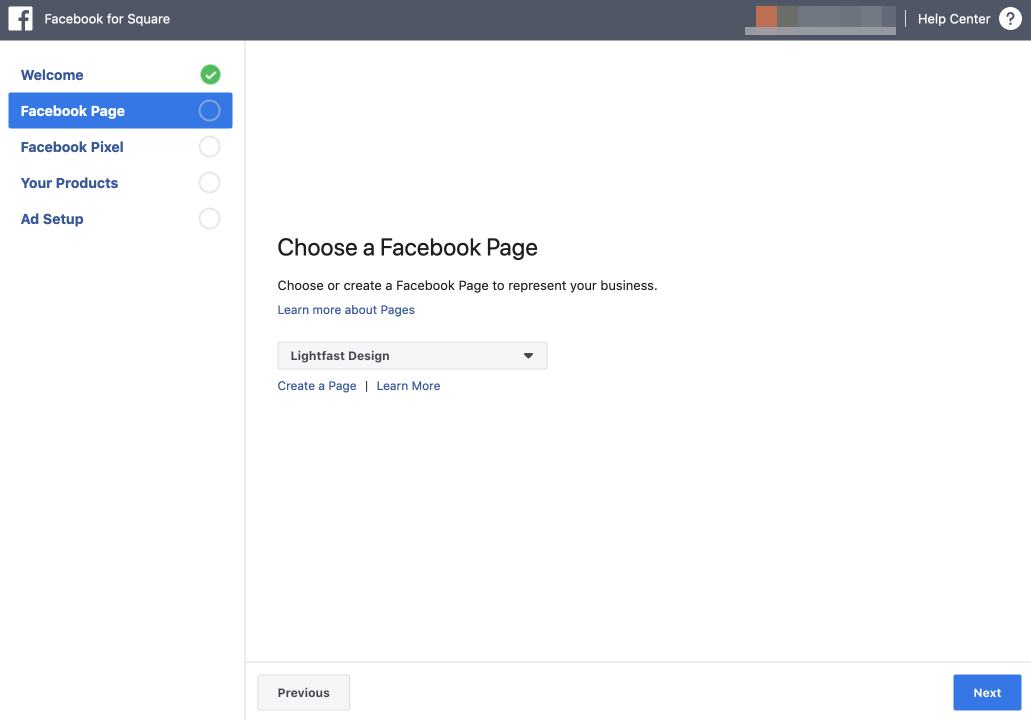This screenshot has width=1031, height=720.
Task: Go to the Welcome step
Action: 52,75
